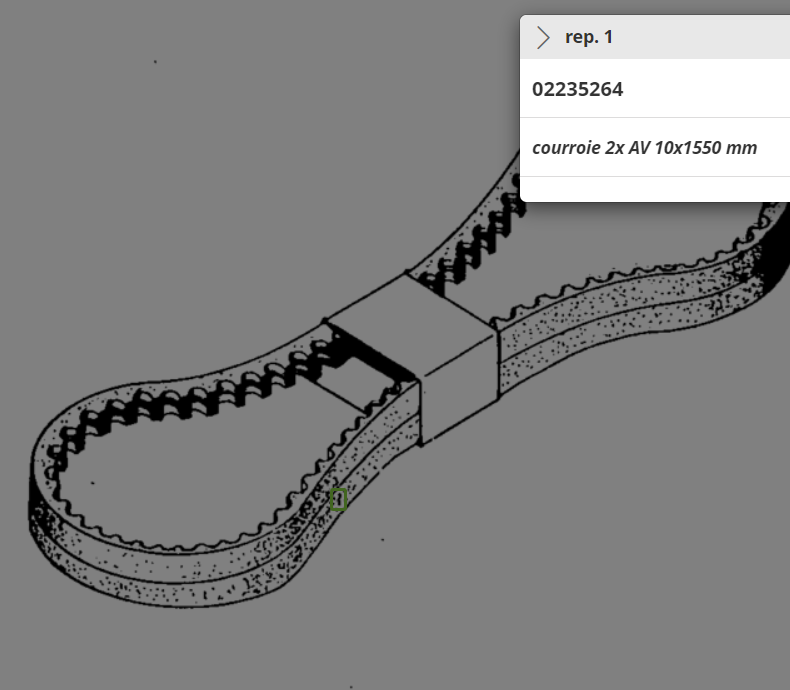Screen dimensions: 790x690
Task: Click the green hotspot marker 1 on belt
Action: (x=339, y=500)
